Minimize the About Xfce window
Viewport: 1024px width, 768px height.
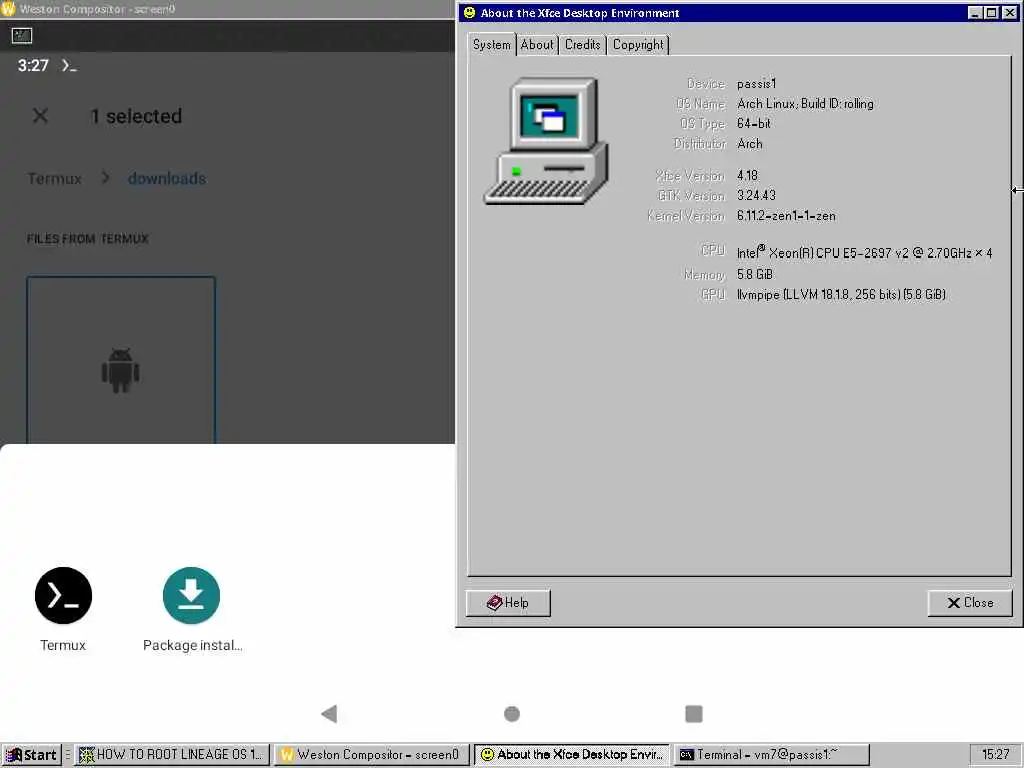pyautogui.click(x=975, y=12)
